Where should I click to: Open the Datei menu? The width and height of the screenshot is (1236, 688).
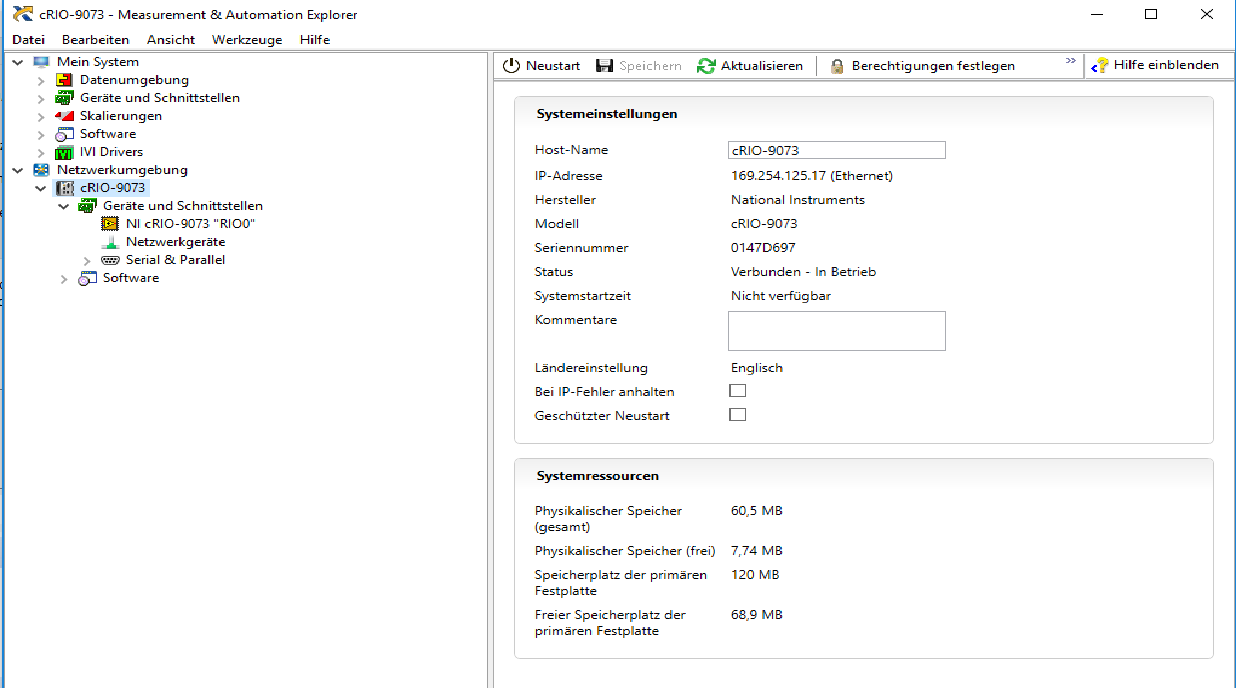pyautogui.click(x=28, y=40)
